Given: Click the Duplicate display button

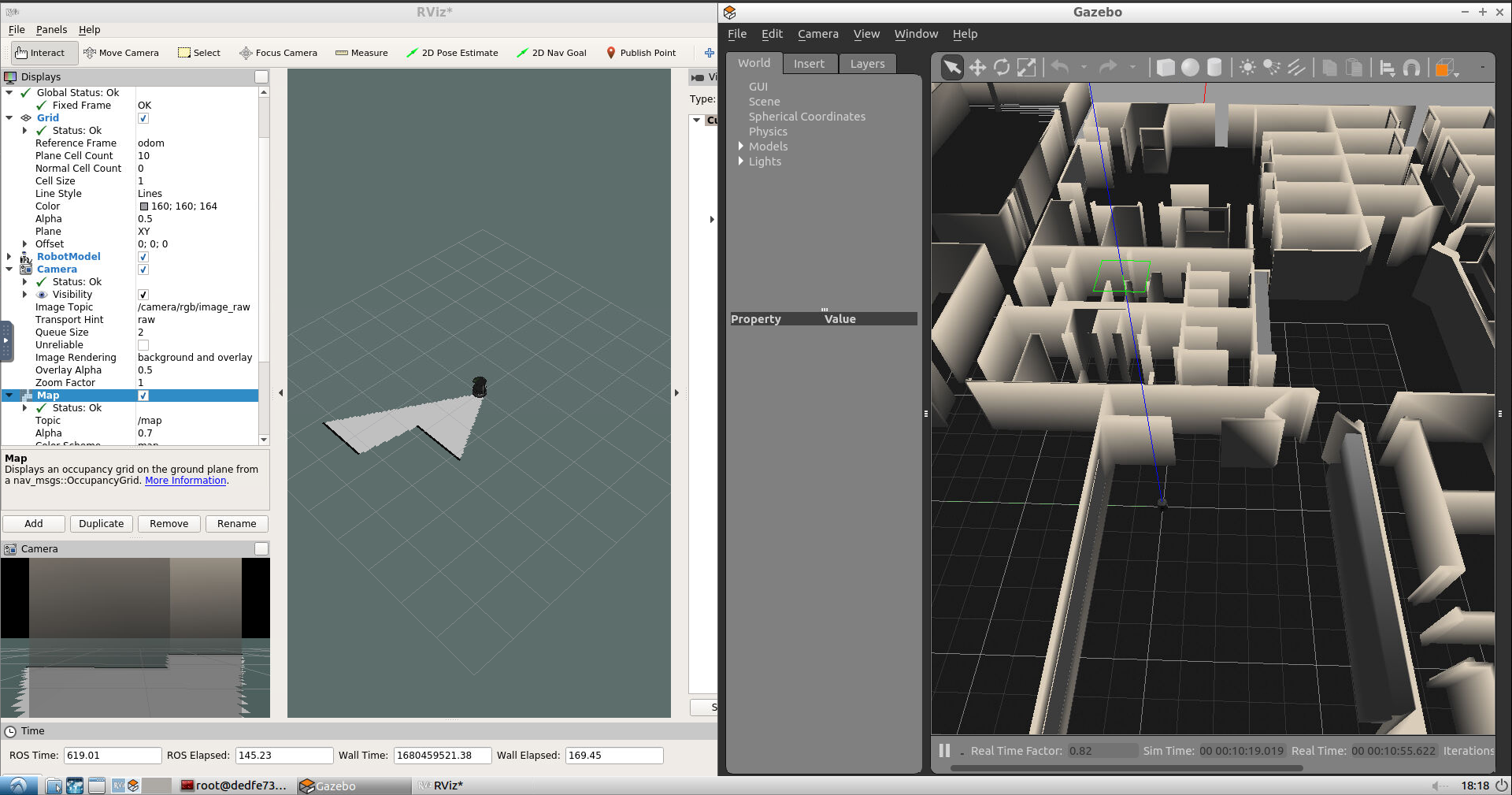Looking at the screenshot, I should [102, 524].
